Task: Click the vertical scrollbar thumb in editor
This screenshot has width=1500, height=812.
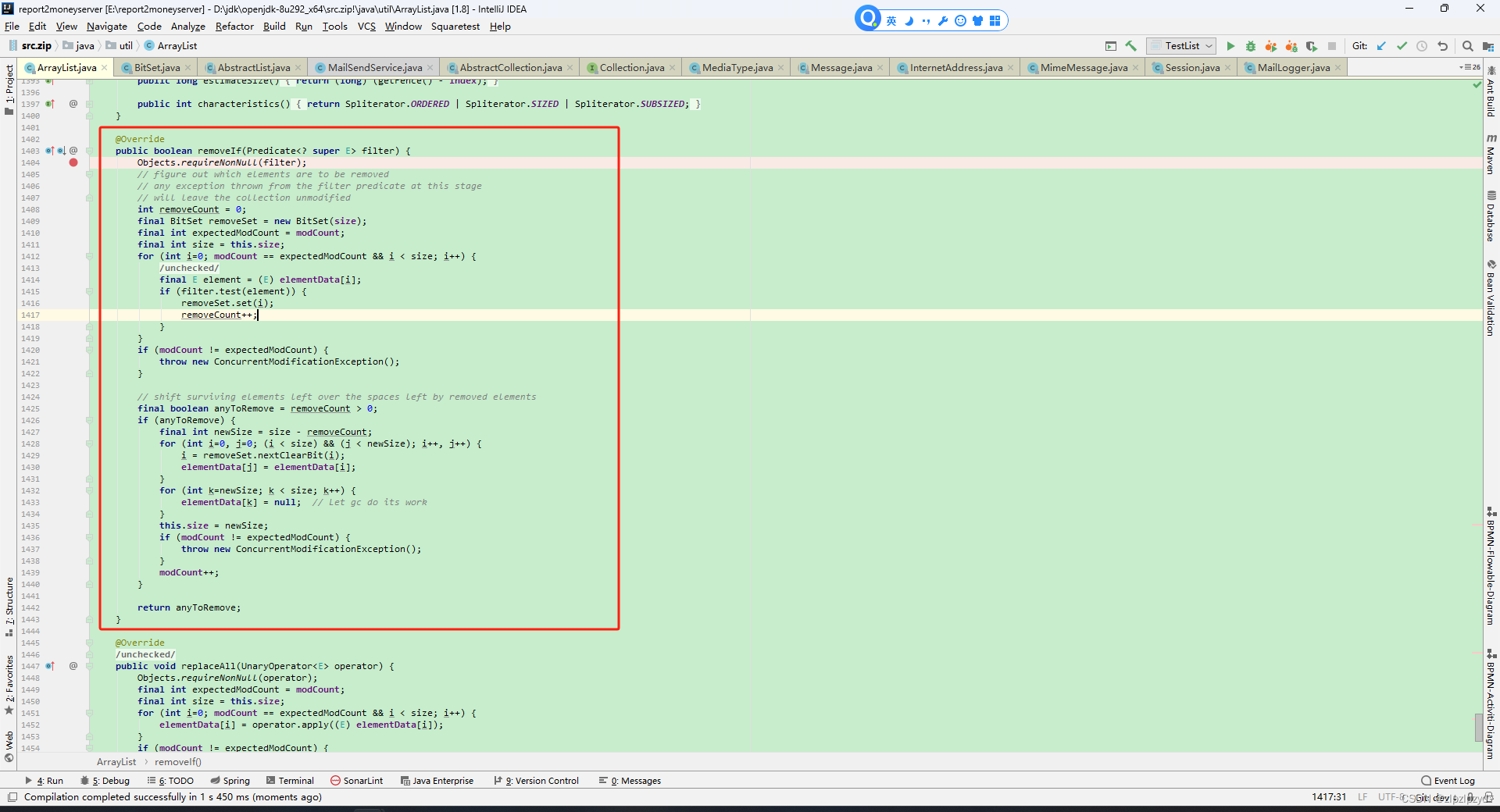Action: (x=1478, y=728)
